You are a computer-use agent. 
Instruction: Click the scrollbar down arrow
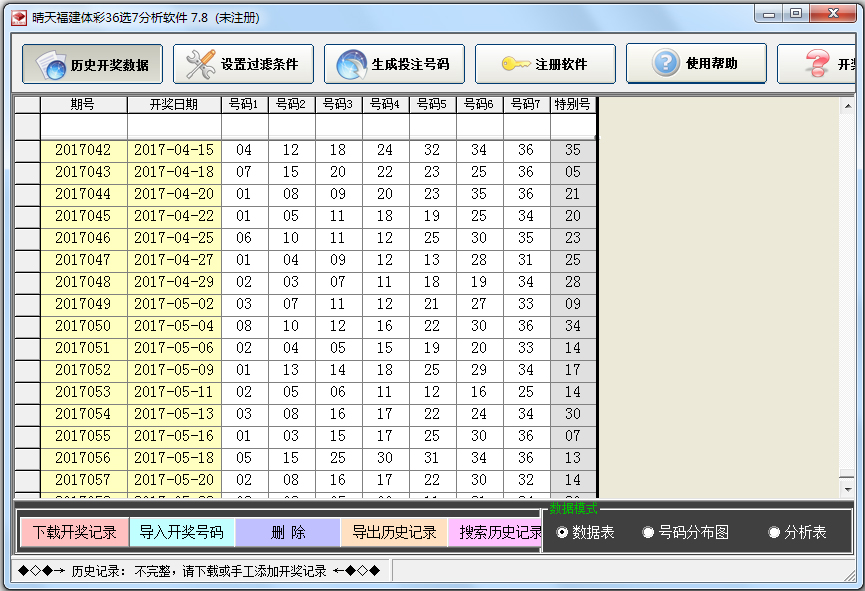point(847,489)
